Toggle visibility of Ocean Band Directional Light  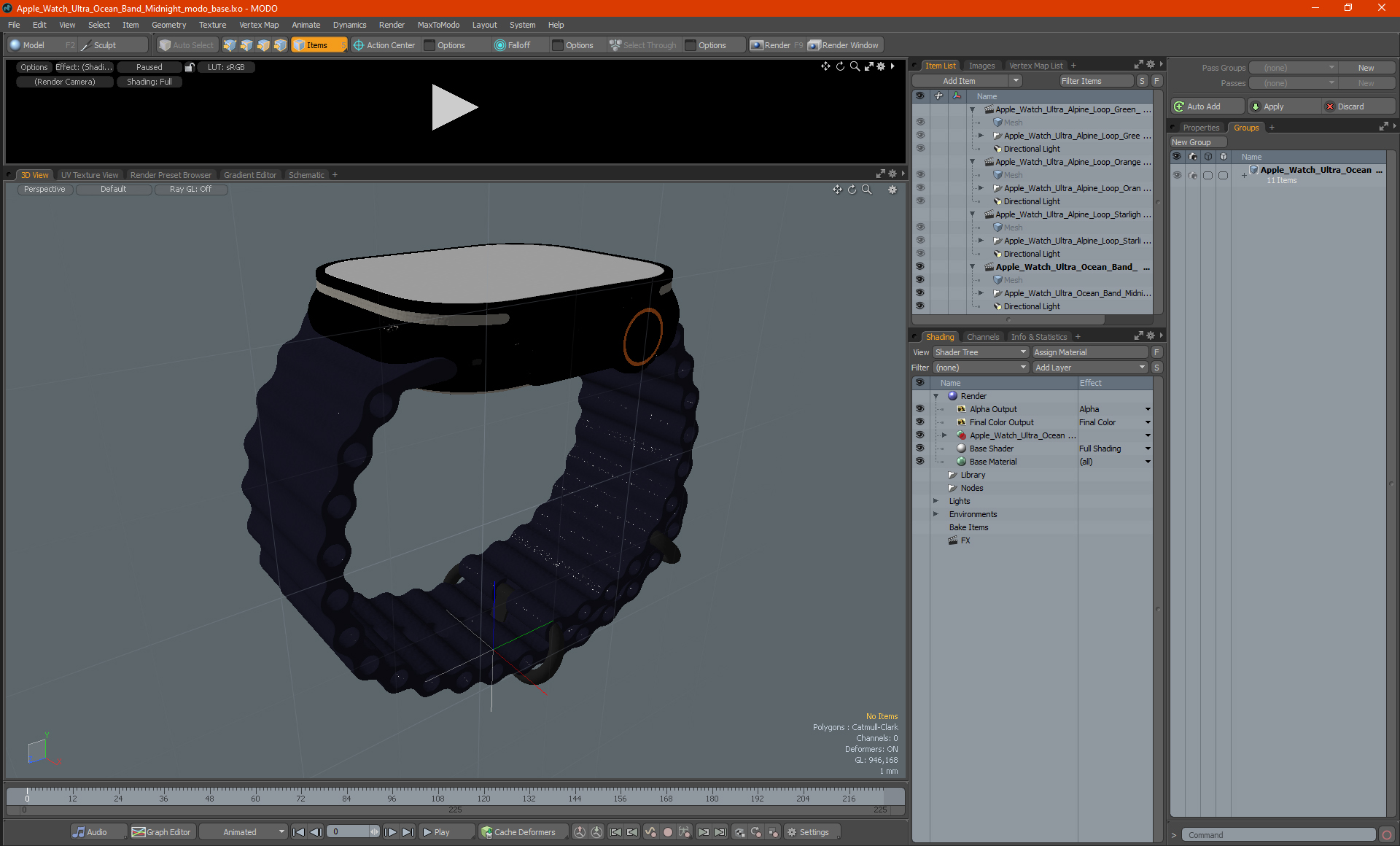(919, 306)
